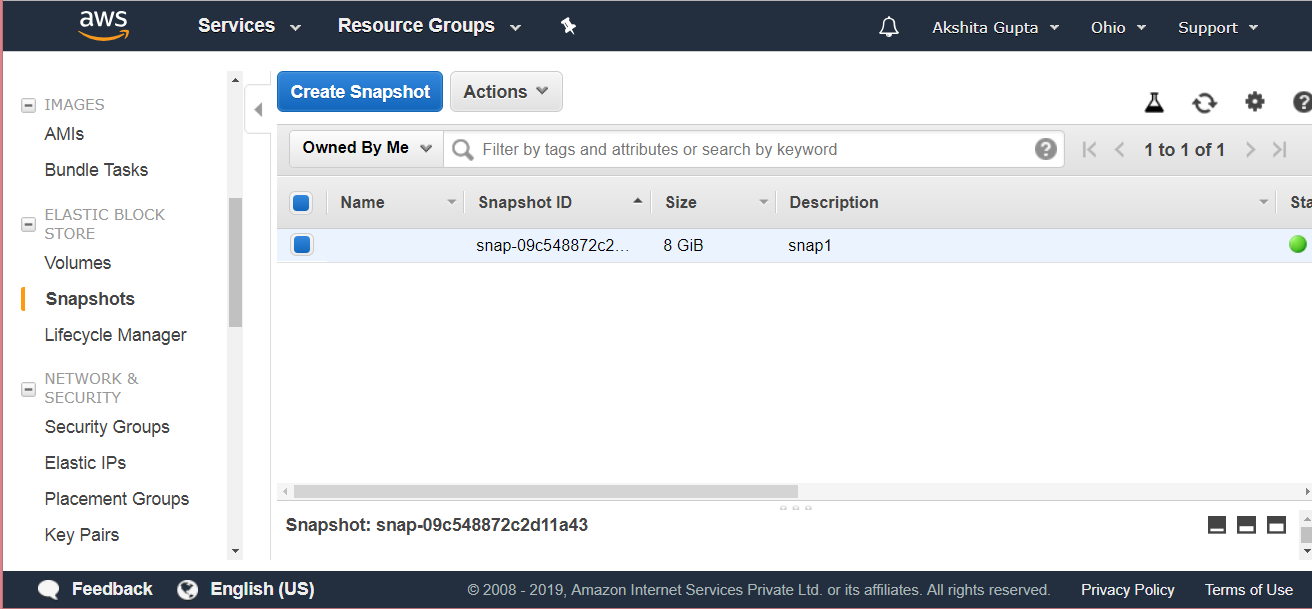Open the Privacy Policy link
The image size is (1312, 609).
click(1128, 590)
